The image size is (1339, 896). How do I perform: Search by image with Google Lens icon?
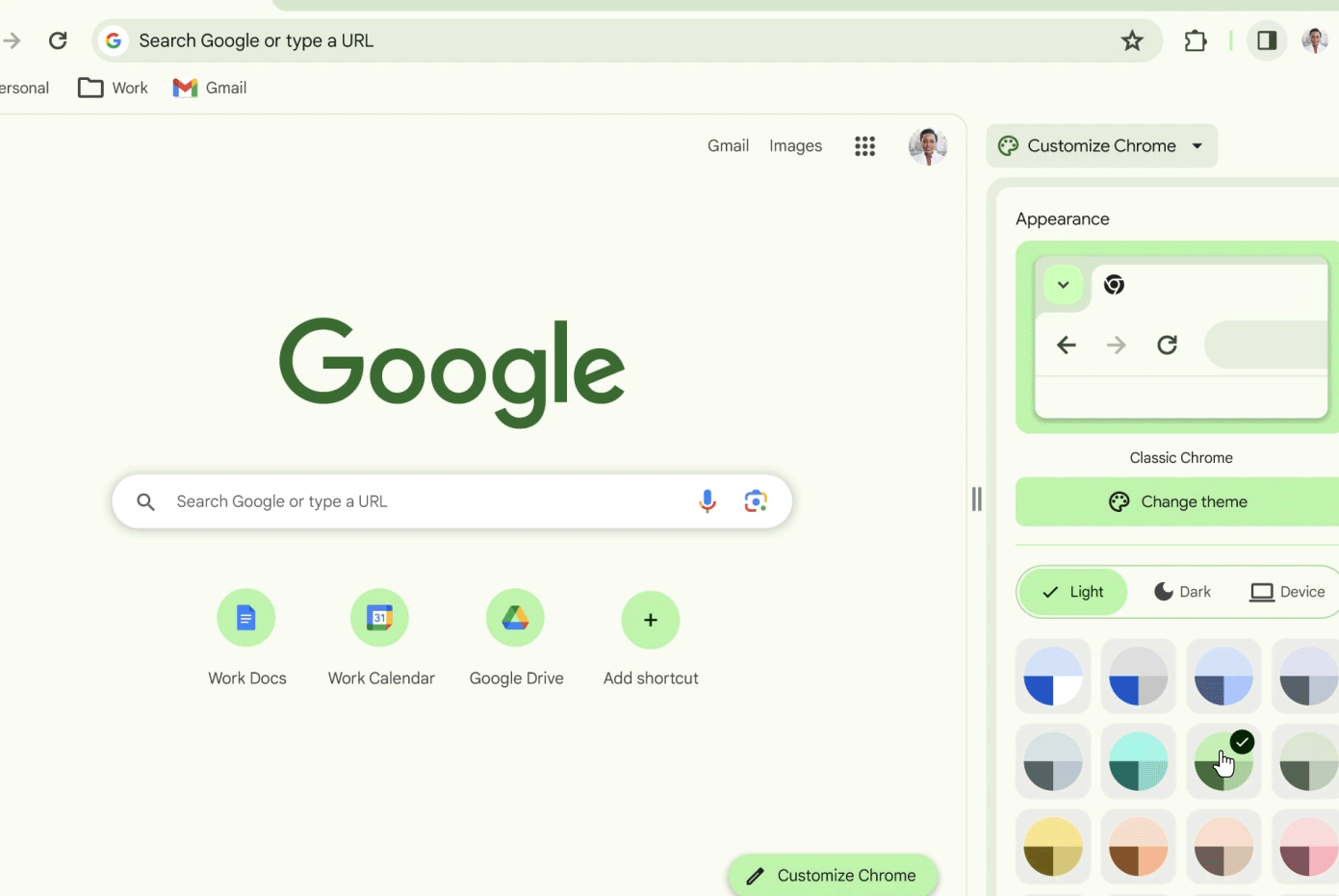point(756,501)
